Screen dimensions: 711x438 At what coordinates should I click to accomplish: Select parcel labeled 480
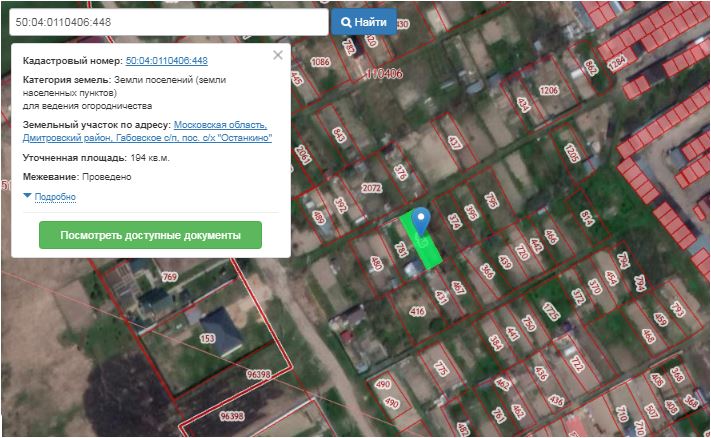[x=376, y=263]
